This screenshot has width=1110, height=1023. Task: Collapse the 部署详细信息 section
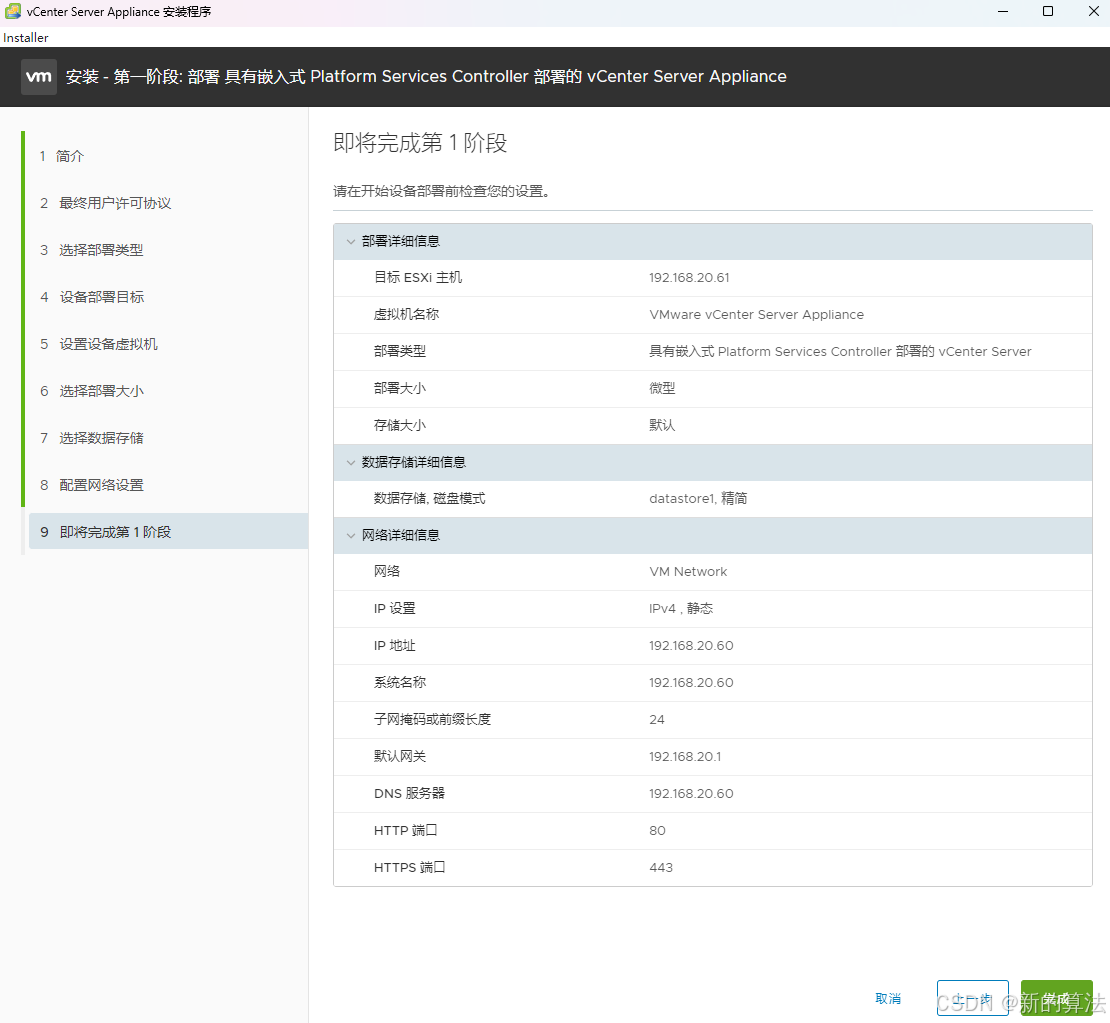coord(350,241)
